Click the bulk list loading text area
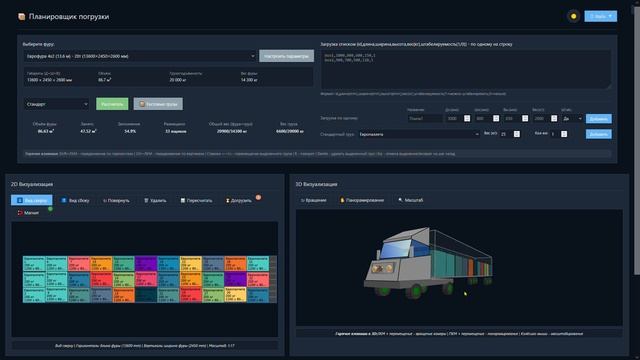The width and height of the screenshot is (640, 360). coord(466,69)
